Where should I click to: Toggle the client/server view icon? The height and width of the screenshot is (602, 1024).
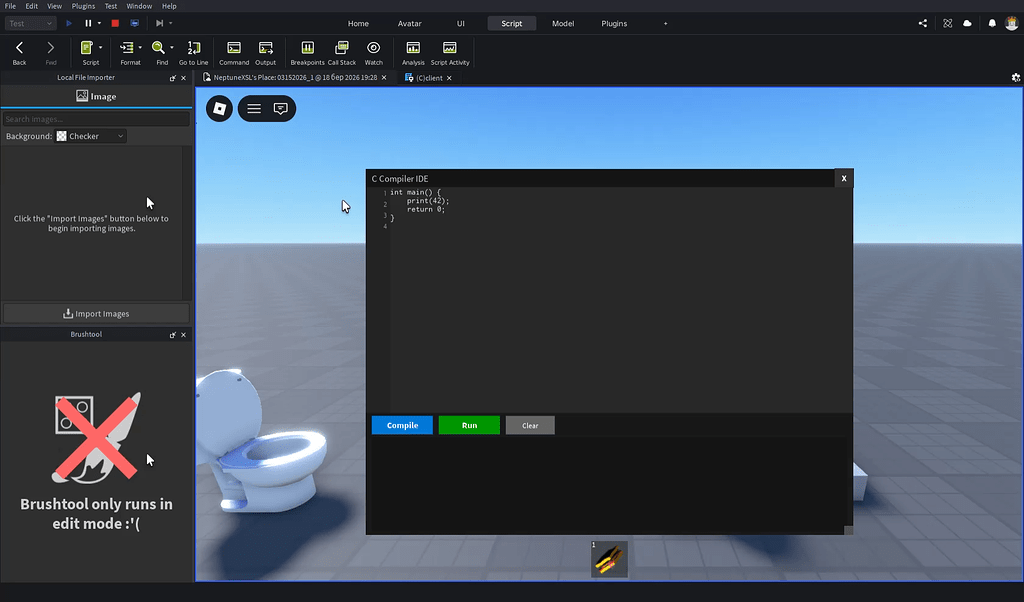135,24
